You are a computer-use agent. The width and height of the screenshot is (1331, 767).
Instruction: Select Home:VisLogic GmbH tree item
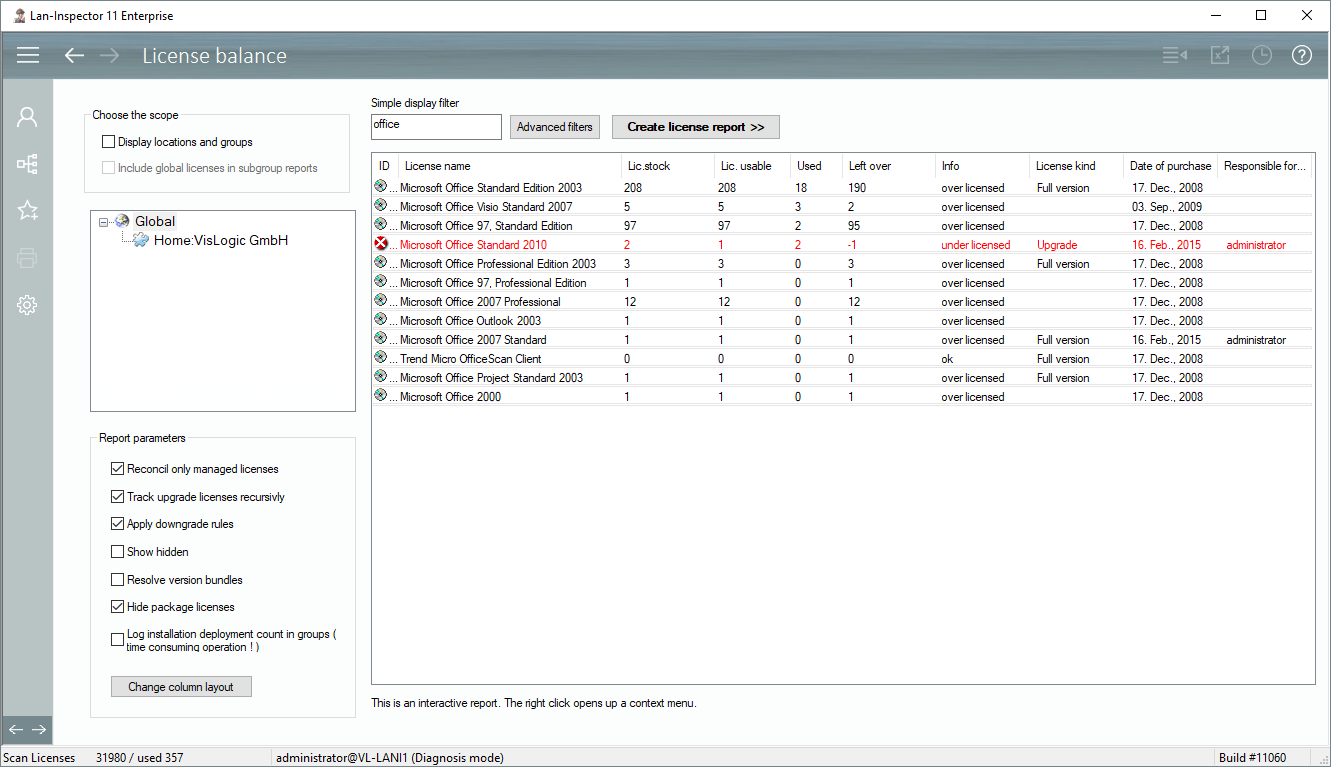[x=220, y=241]
